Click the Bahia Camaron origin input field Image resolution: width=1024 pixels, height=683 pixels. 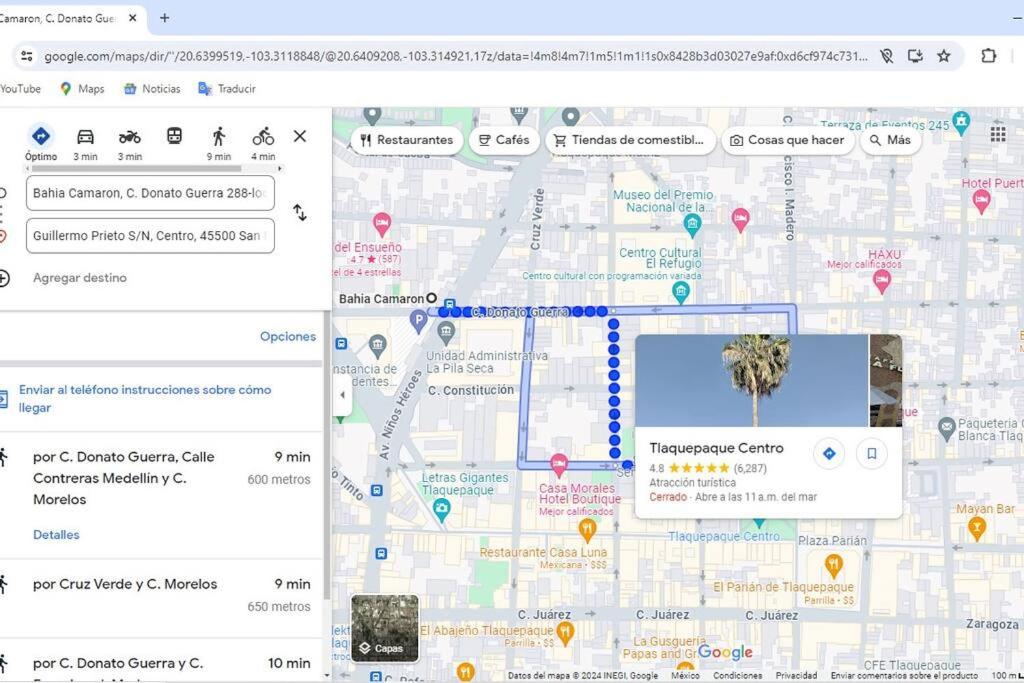click(x=150, y=193)
